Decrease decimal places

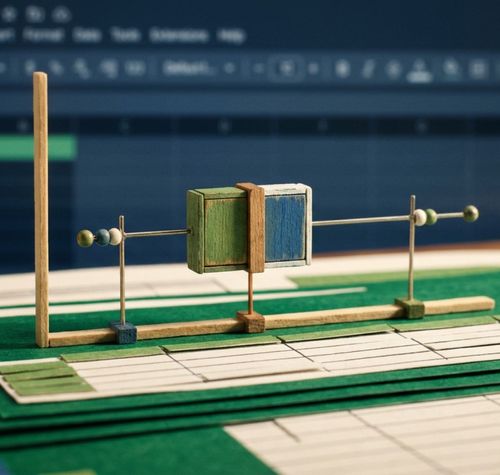coord(82,68)
